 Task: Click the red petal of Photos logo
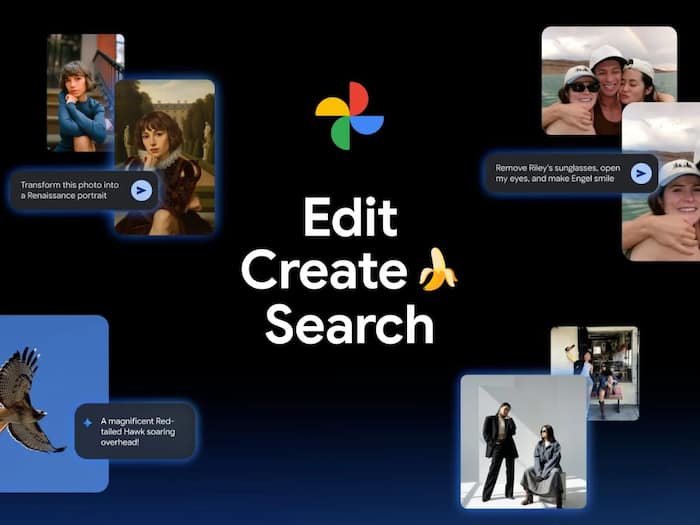pos(334,108)
